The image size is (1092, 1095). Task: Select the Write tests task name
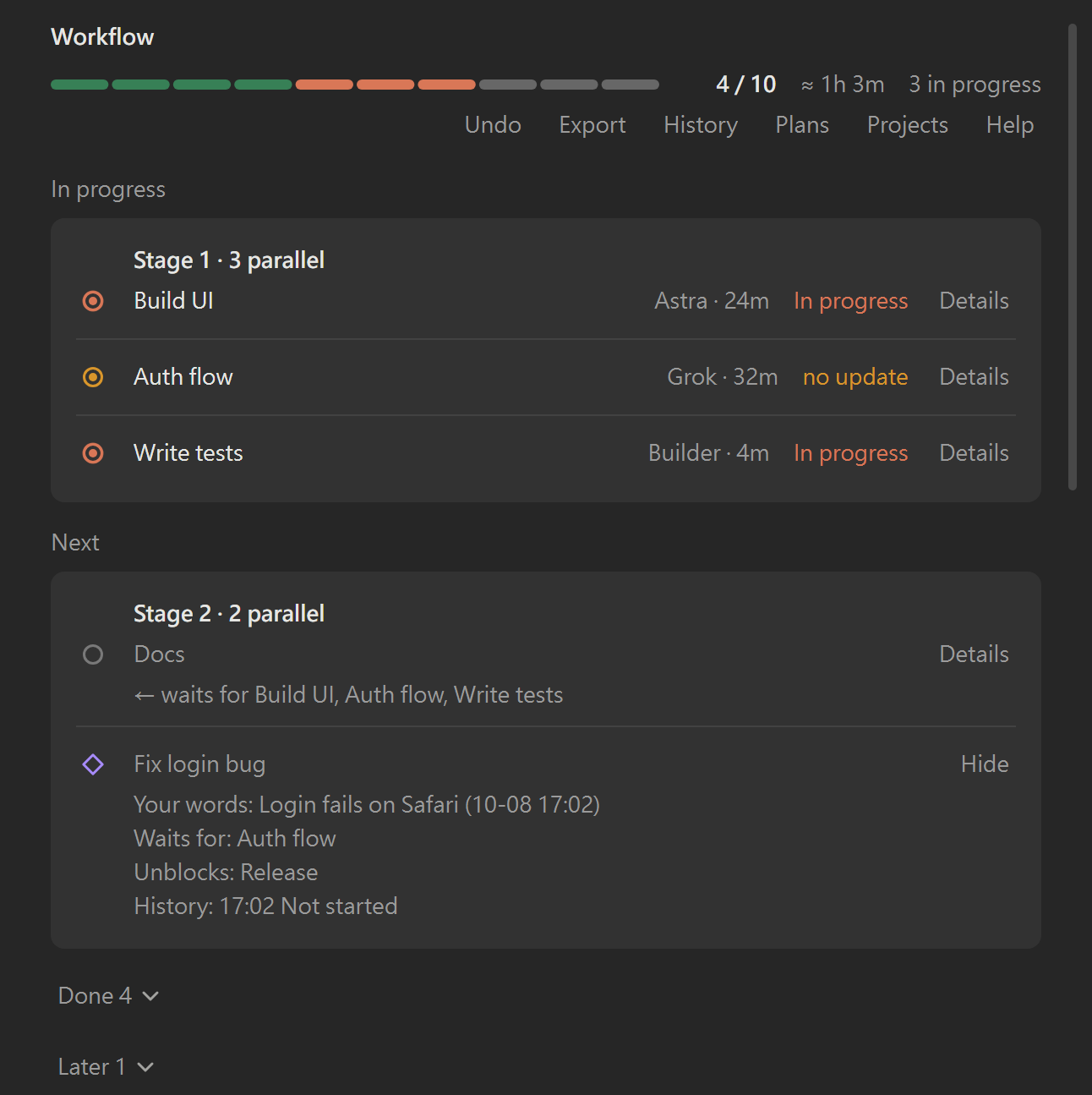[x=188, y=453]
